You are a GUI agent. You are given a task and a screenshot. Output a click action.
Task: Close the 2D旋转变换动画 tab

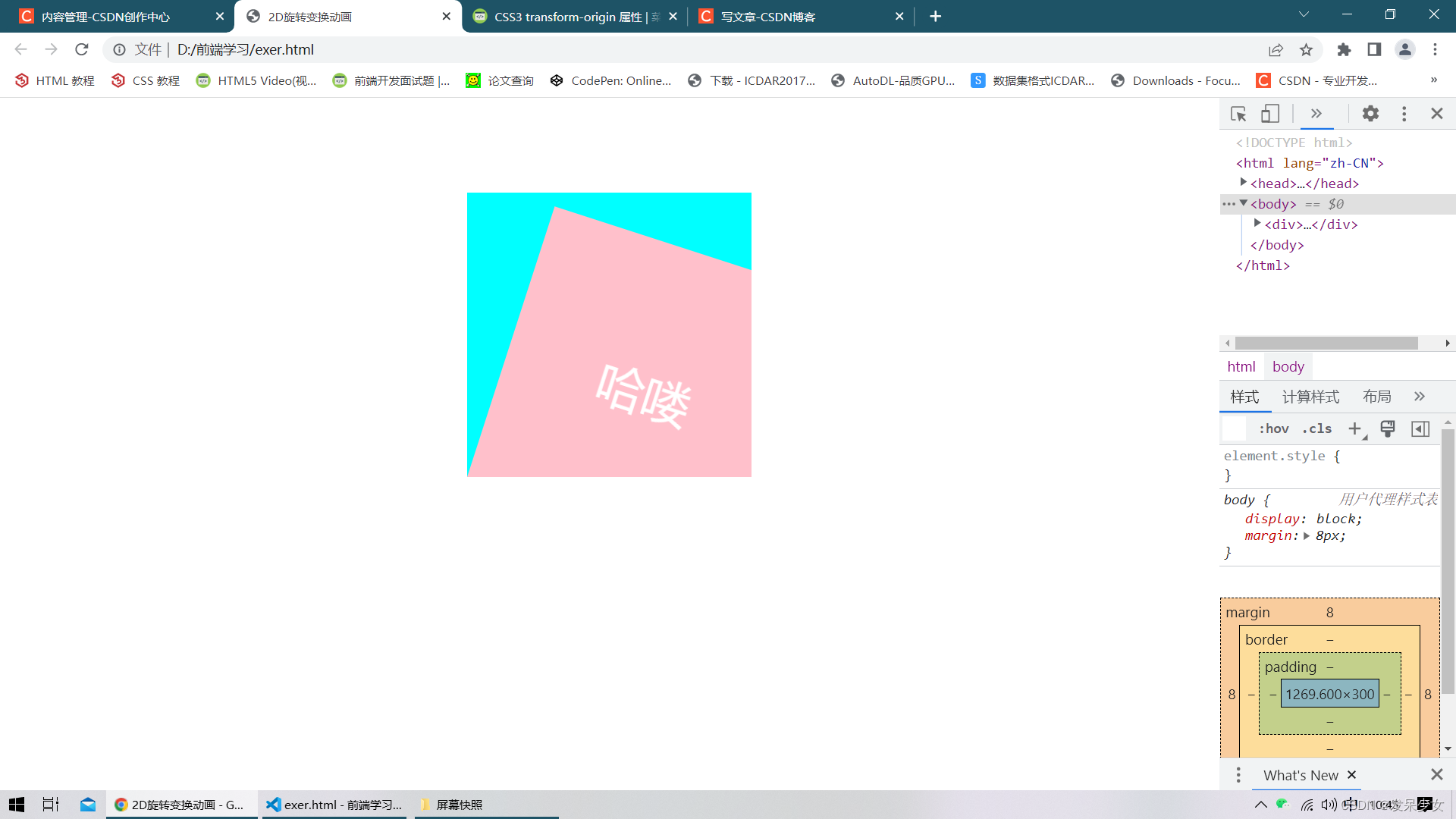(447, 17)
